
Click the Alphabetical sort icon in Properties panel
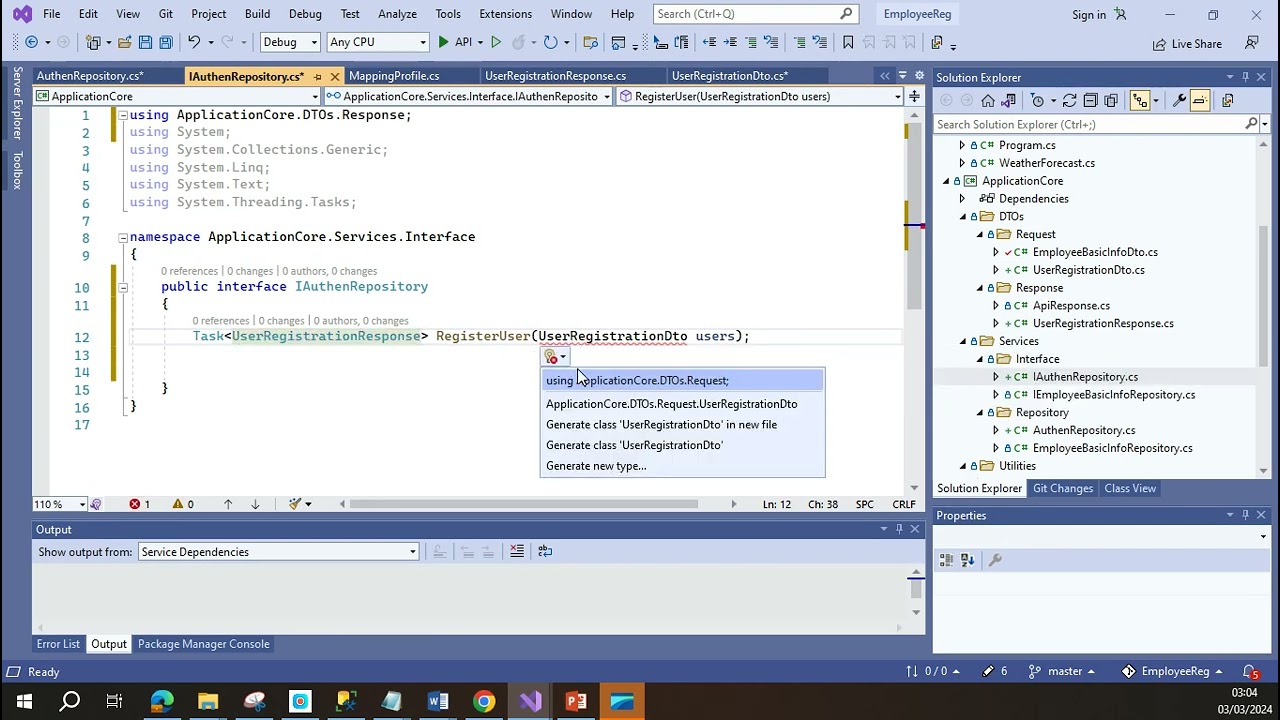coord(967,560)
